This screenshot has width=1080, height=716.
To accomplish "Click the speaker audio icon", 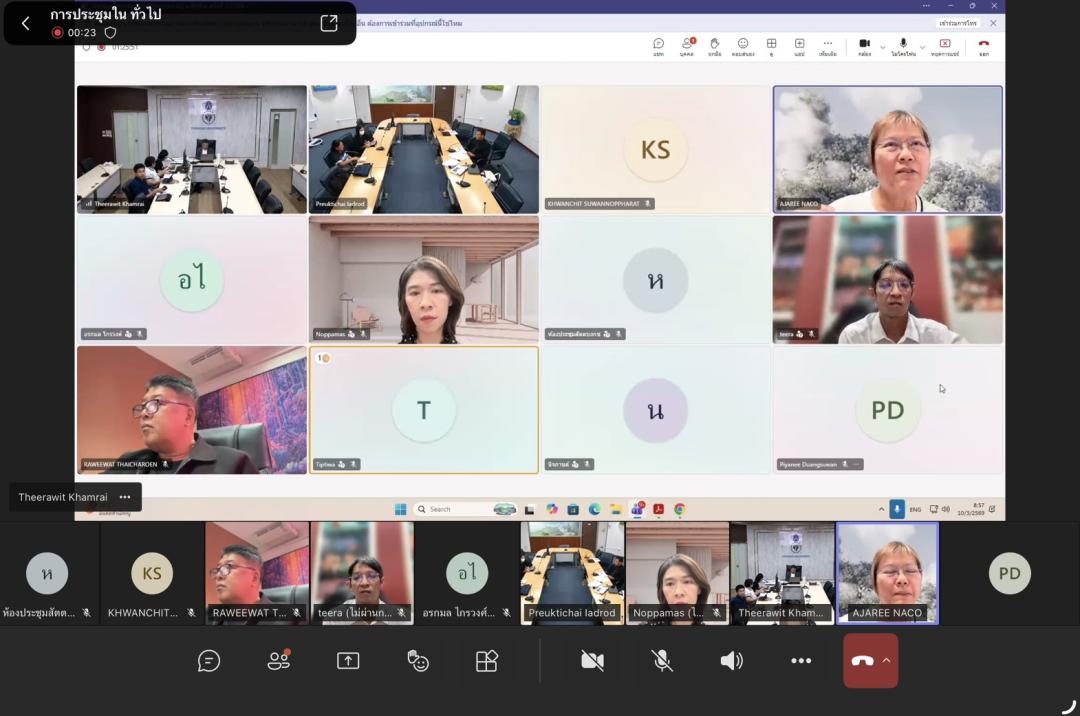I will (x=732, y=661).
